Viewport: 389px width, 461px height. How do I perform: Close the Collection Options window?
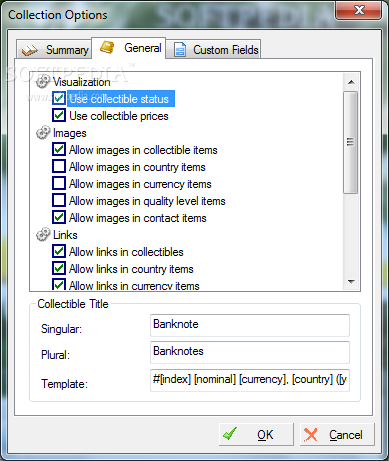click(x=358, y=10)
